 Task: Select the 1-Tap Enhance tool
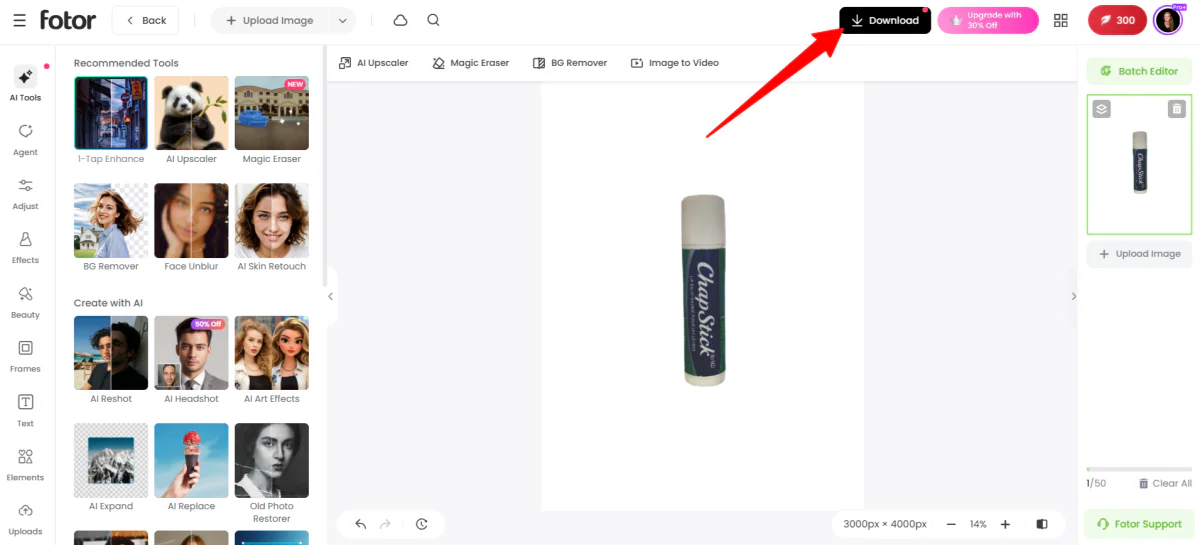pos(111,113)
